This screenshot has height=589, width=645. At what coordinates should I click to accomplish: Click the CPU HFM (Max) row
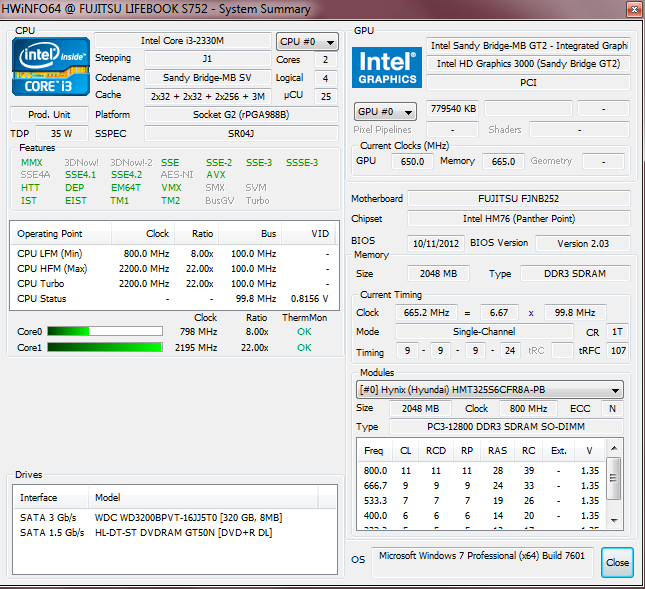click(x=174, y=269)
